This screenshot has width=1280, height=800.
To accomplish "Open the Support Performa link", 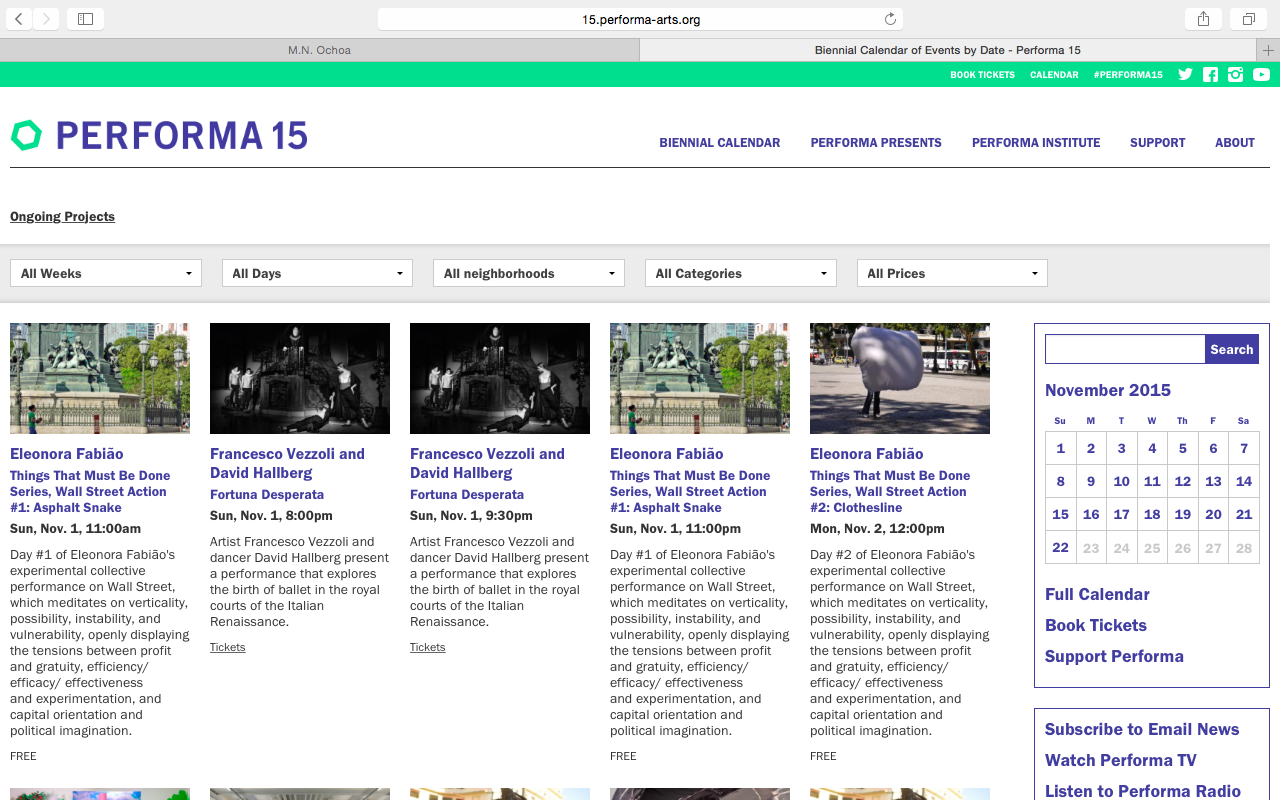I will tap(1114, 656).
